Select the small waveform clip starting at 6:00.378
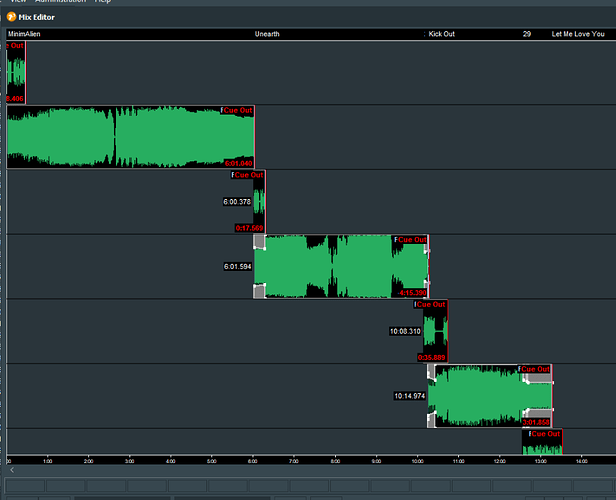The width and height of the screenshot is (616, 500). tap(259, 202)
